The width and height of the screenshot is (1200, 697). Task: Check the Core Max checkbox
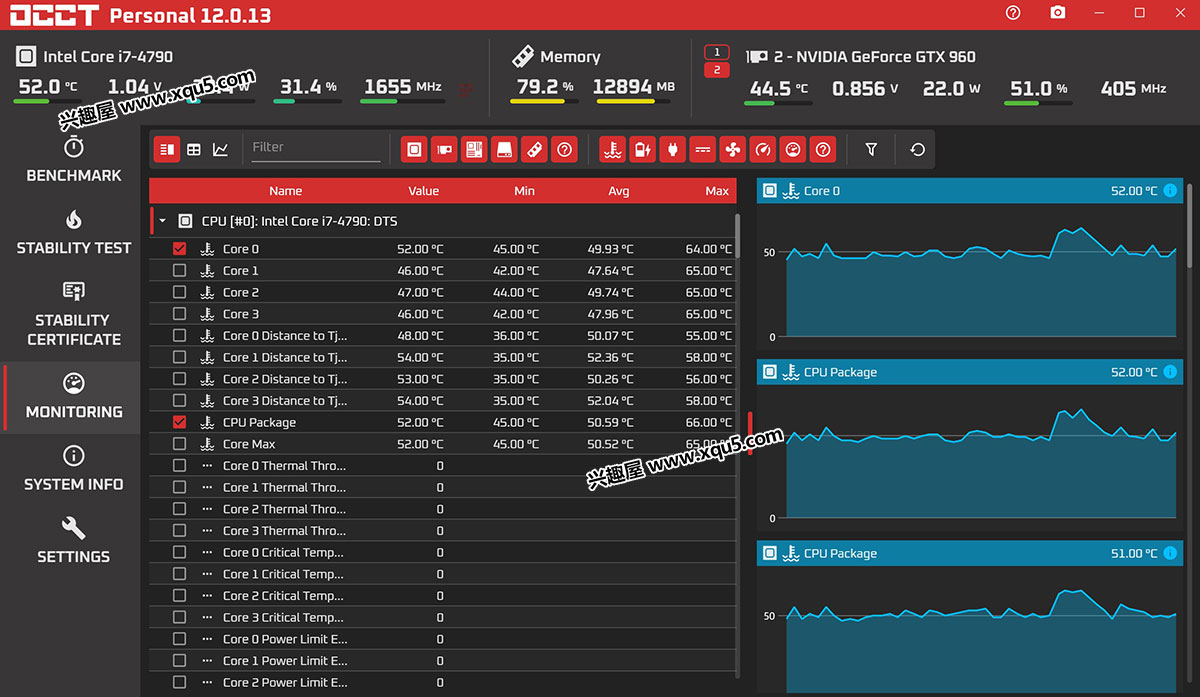click(x=179, y=444)
